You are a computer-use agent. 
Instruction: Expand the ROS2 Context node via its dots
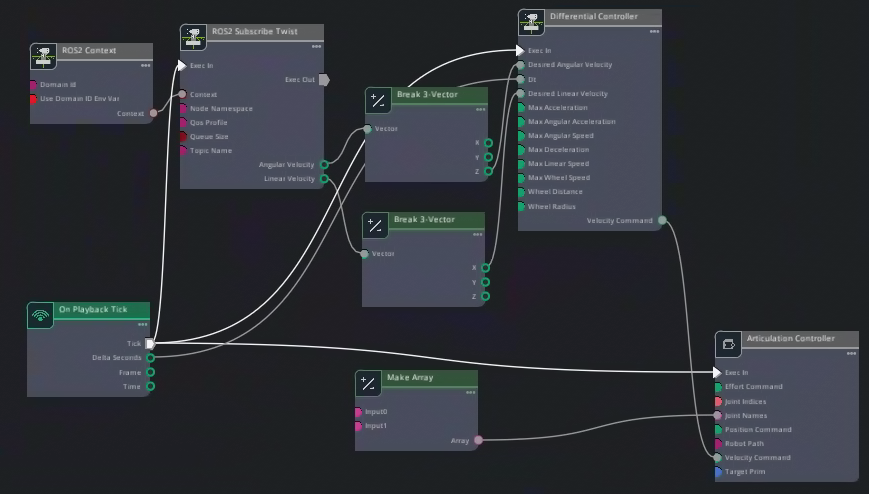[x=145, y=66]
